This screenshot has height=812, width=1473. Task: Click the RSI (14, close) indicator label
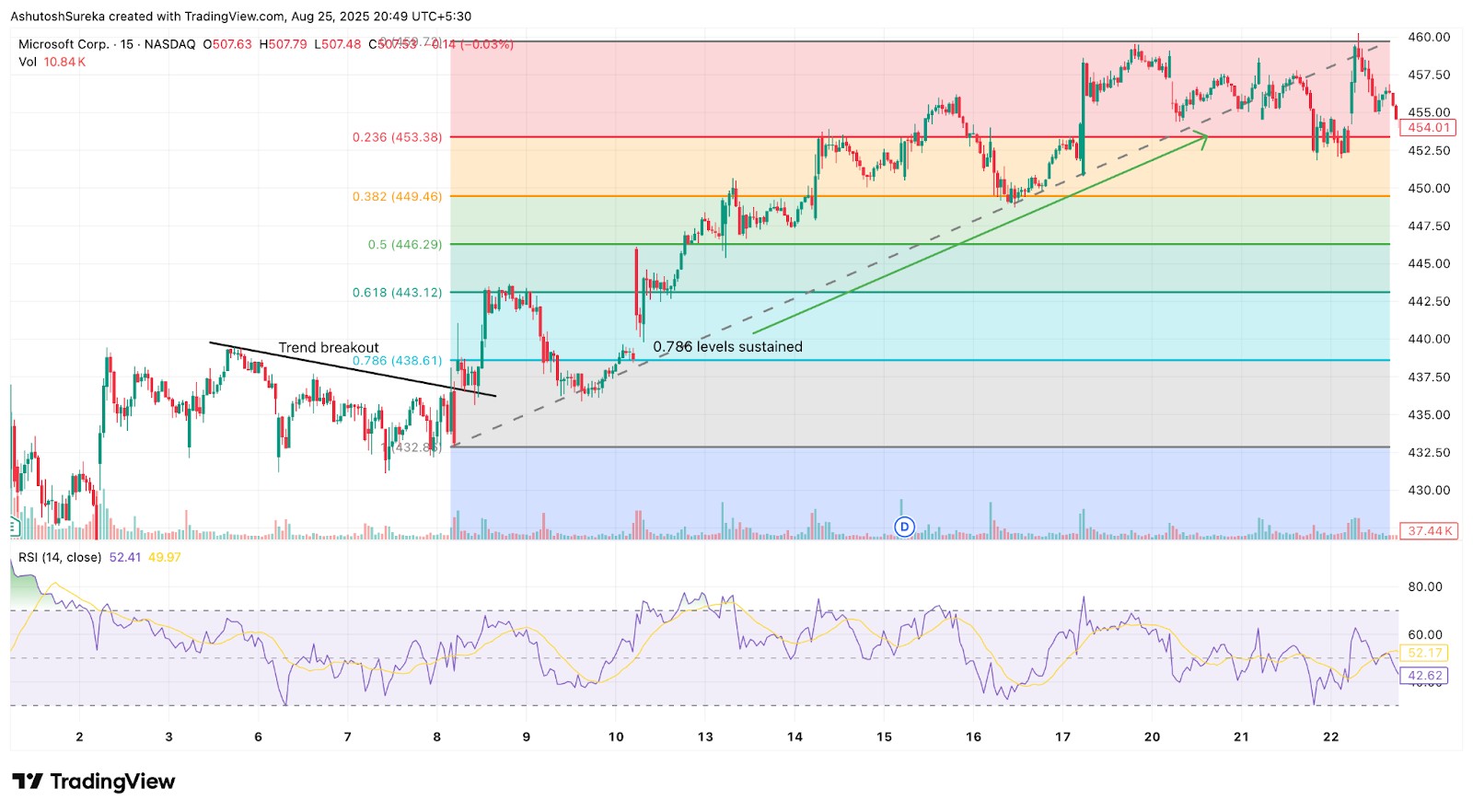pos(60,557)
